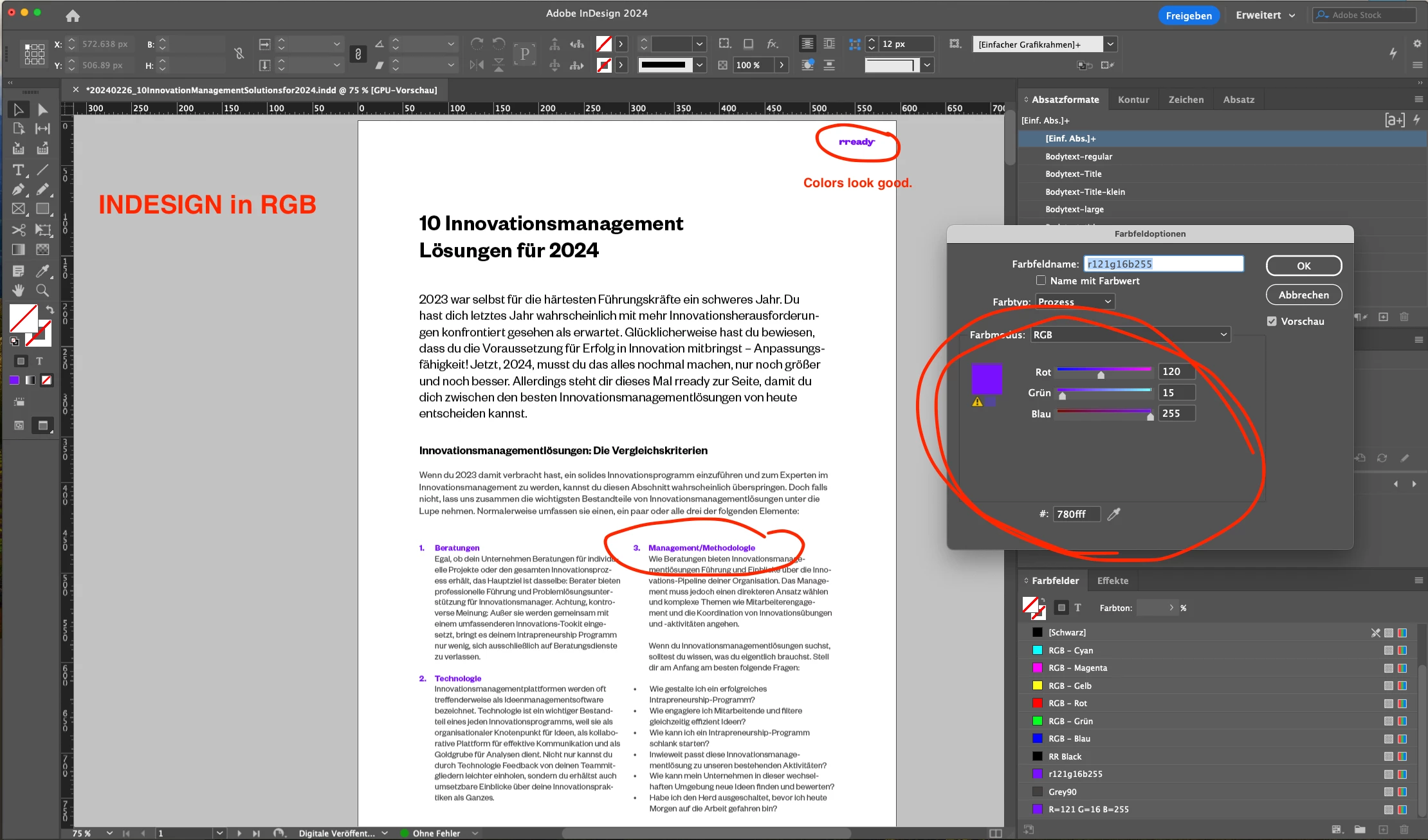Select the Zoom tool
1428x840 pixels.
point(42,290)
